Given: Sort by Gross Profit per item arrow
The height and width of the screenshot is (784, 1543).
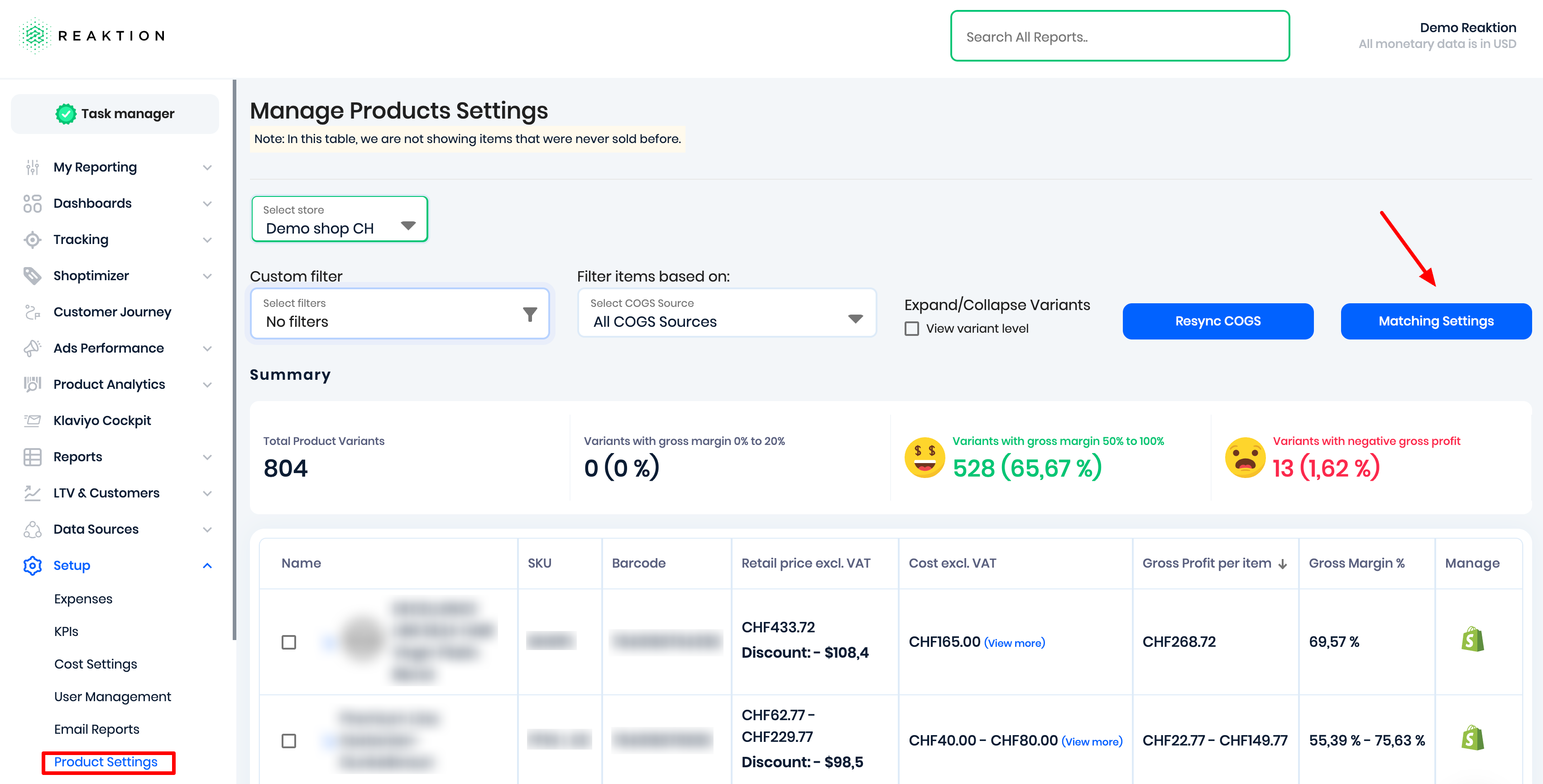Looking at the screenshot, I should (1283, 564).
